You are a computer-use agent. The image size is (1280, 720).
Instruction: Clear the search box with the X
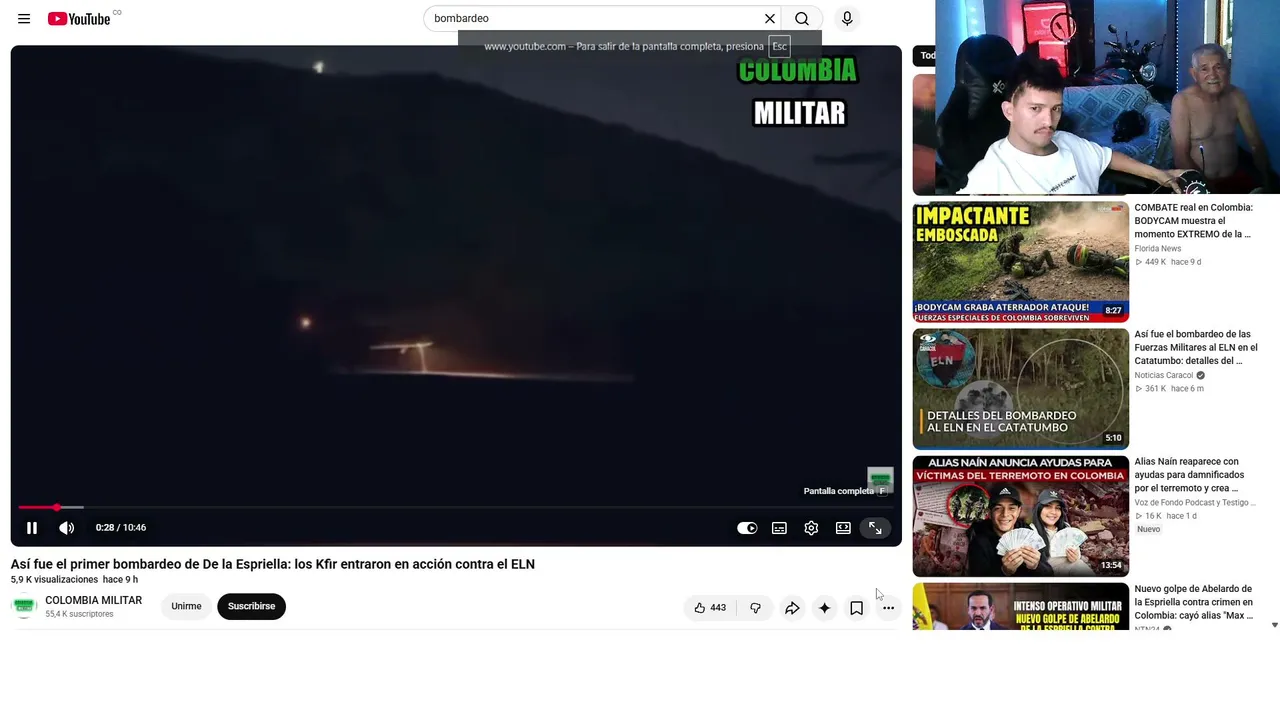(x=770, y=19)
